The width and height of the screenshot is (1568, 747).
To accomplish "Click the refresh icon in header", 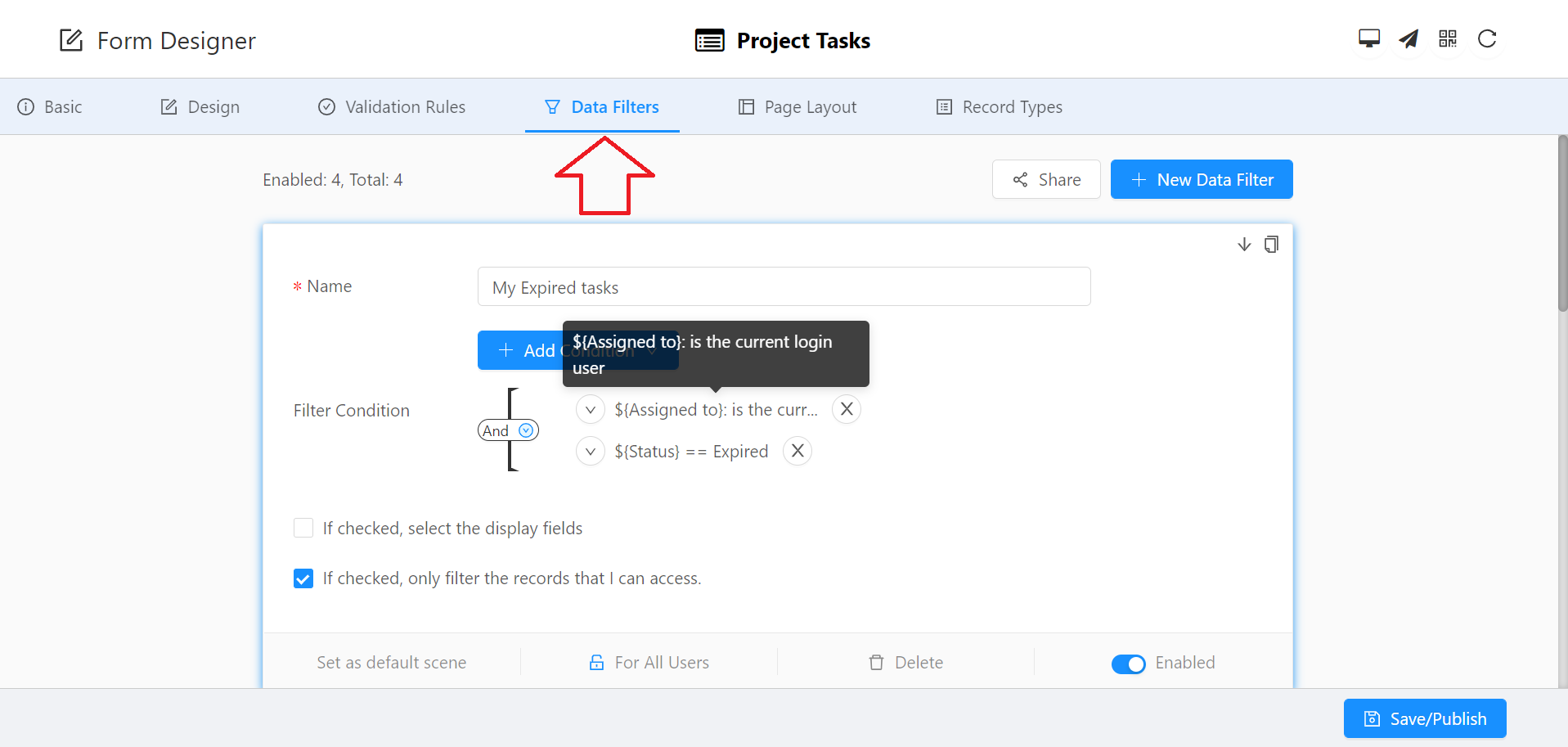I will (1487, 38).
